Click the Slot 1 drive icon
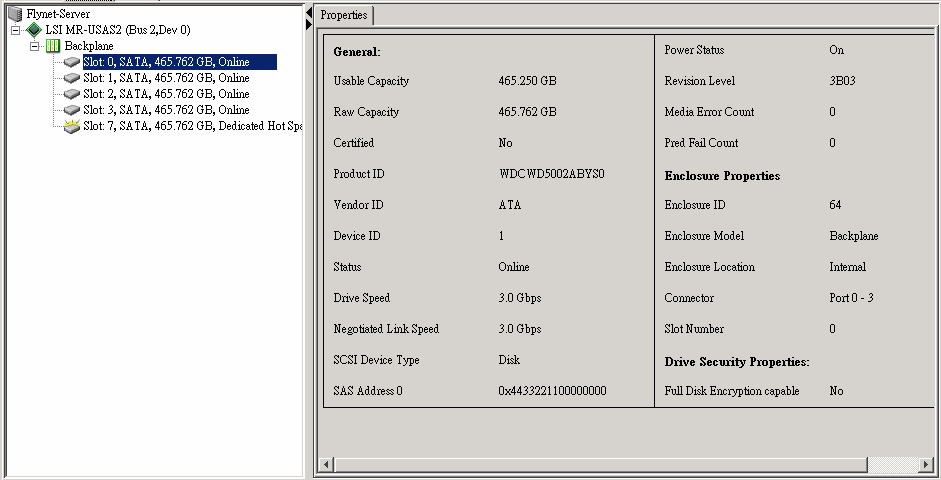The height and width of the screenshot is (480, 941). point(72,78)
